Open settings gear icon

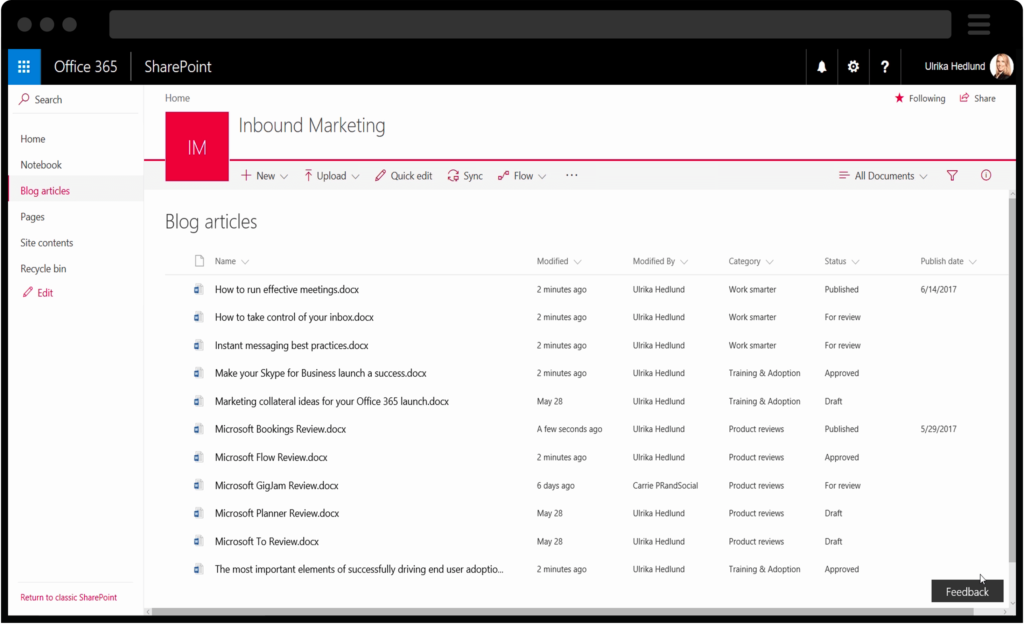tap(853, 67)
